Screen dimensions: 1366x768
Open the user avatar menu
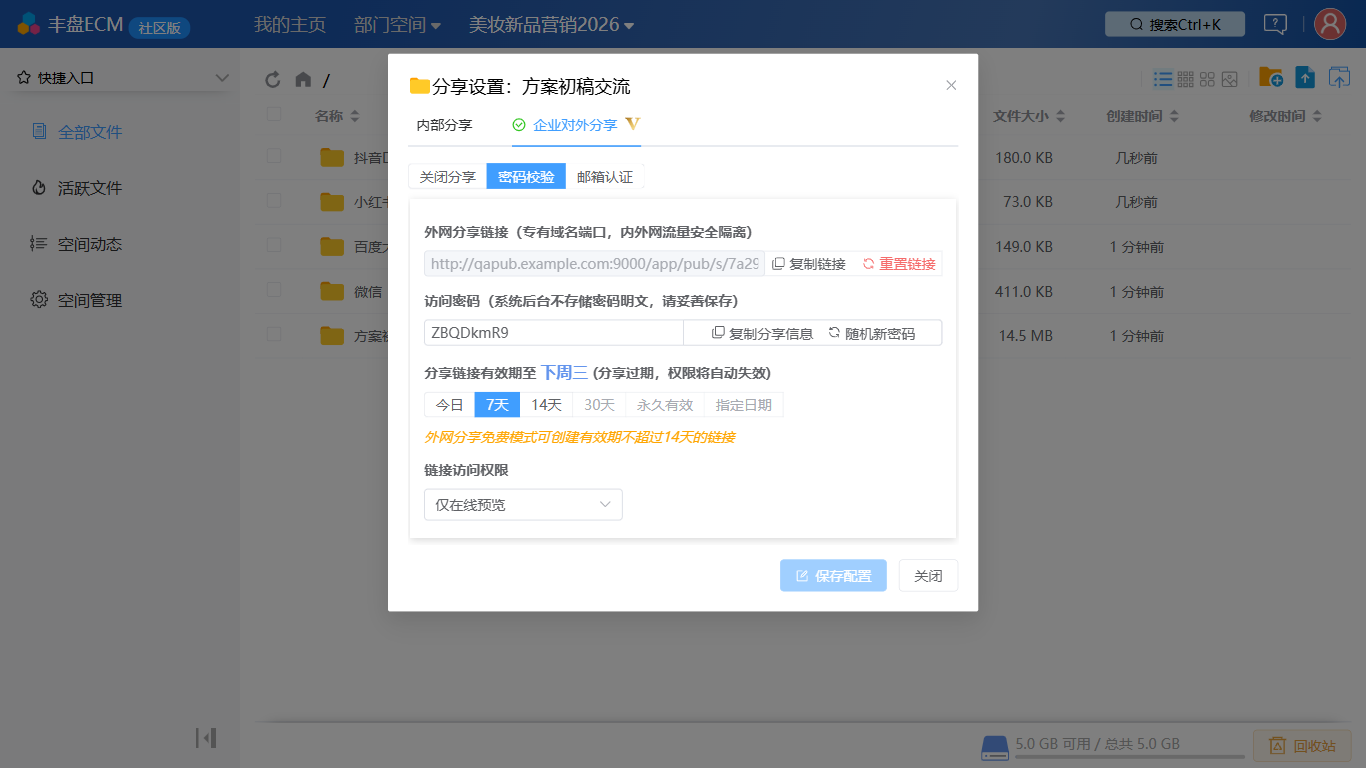(x=1330, y=24)
